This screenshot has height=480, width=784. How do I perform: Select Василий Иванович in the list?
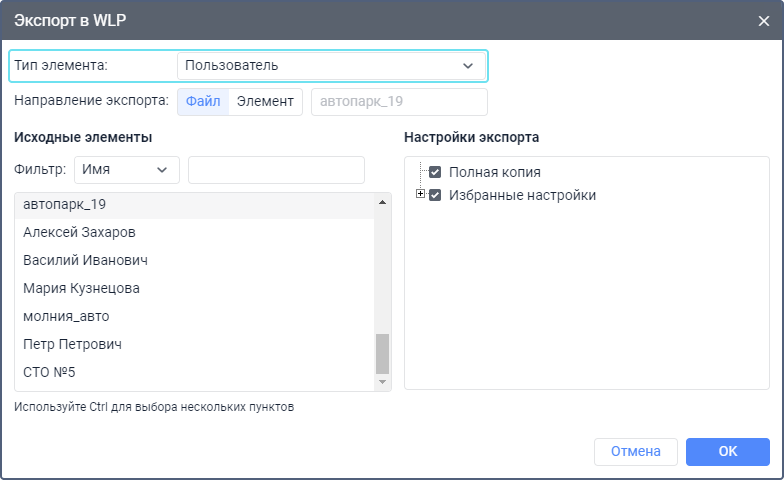195,260
